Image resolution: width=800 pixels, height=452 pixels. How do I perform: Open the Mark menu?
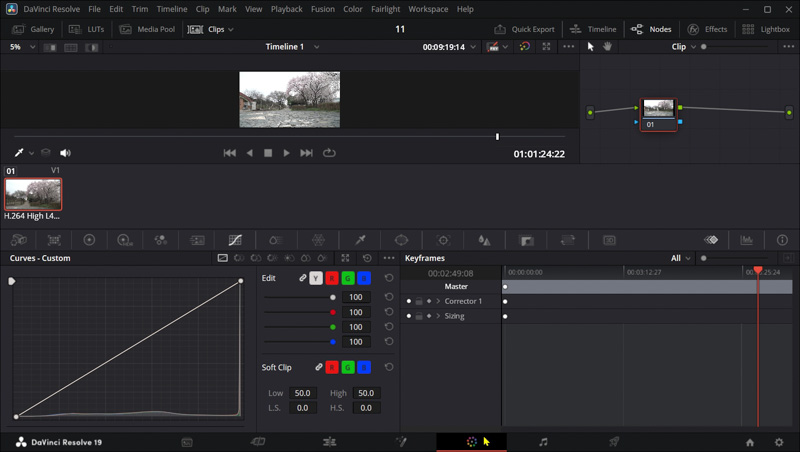click(227, 9)
